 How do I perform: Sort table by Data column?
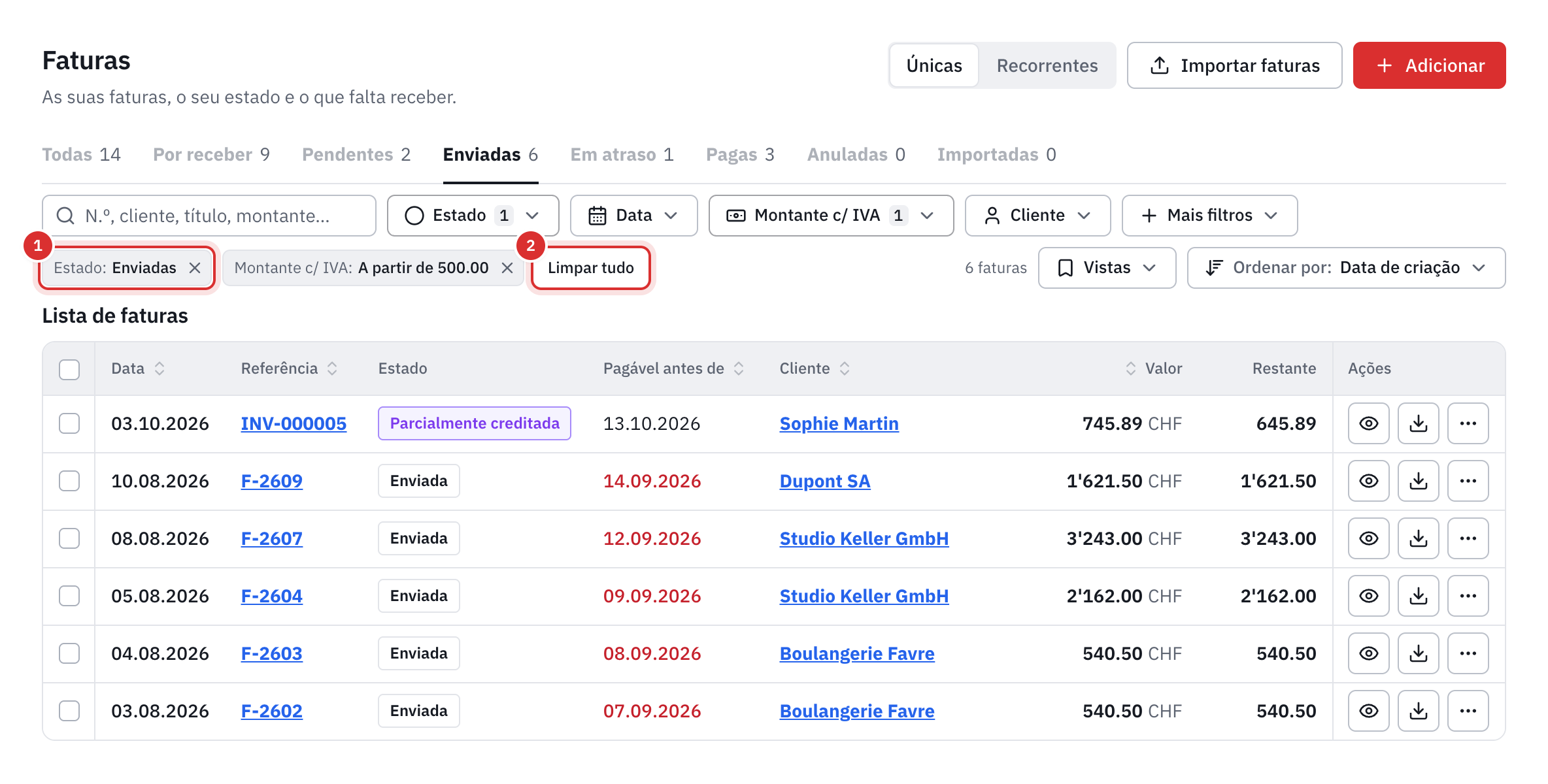pos(138,368)
